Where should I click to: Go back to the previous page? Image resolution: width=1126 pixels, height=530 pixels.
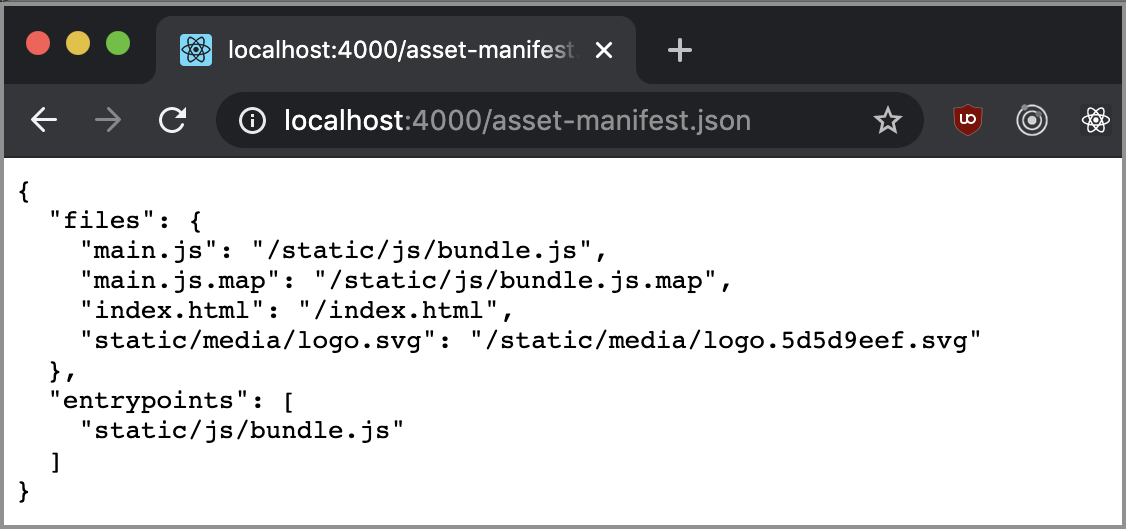click(x=44, y=120)
